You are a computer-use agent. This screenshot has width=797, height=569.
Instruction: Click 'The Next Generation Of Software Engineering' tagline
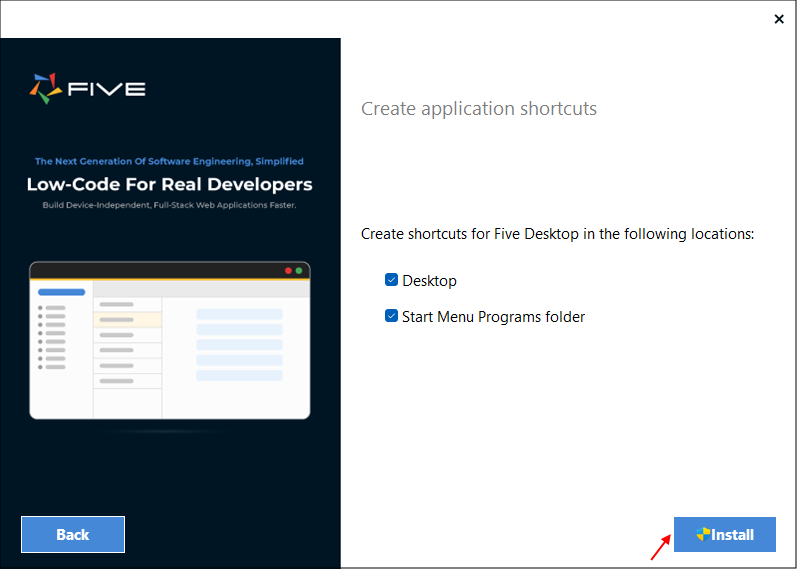click(x=169, y=161)
